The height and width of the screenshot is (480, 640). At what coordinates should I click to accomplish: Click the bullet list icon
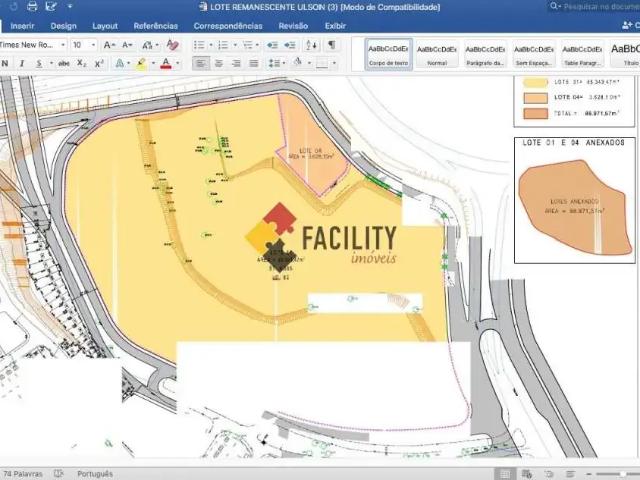point(199,45)
